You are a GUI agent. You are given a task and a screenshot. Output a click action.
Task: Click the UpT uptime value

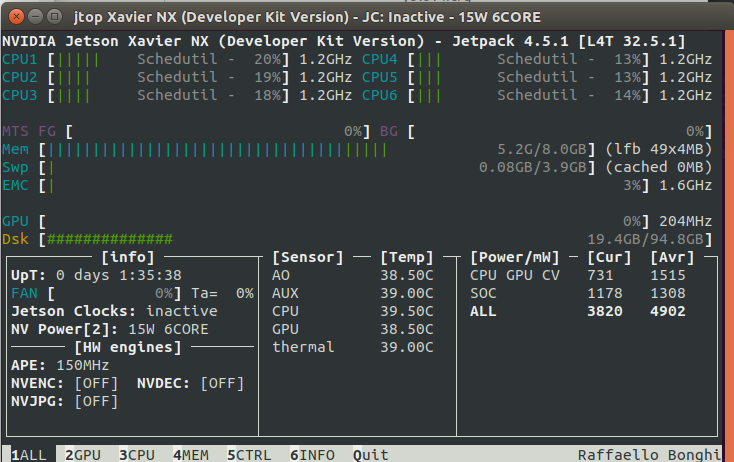click(119, 275)
